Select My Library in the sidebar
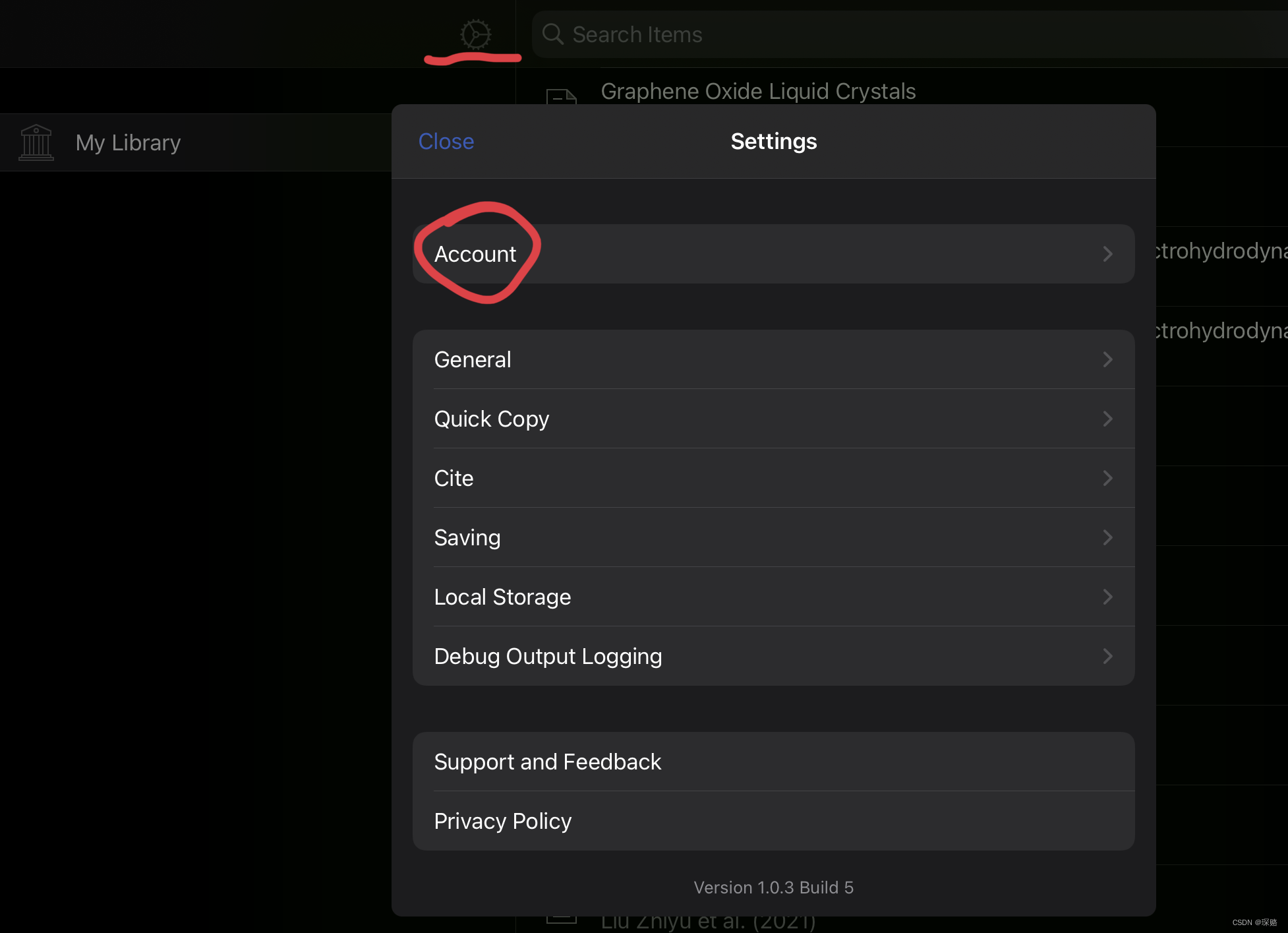Image resolution: width=1288 pixels, height=933 pixels. click(196, 142)
